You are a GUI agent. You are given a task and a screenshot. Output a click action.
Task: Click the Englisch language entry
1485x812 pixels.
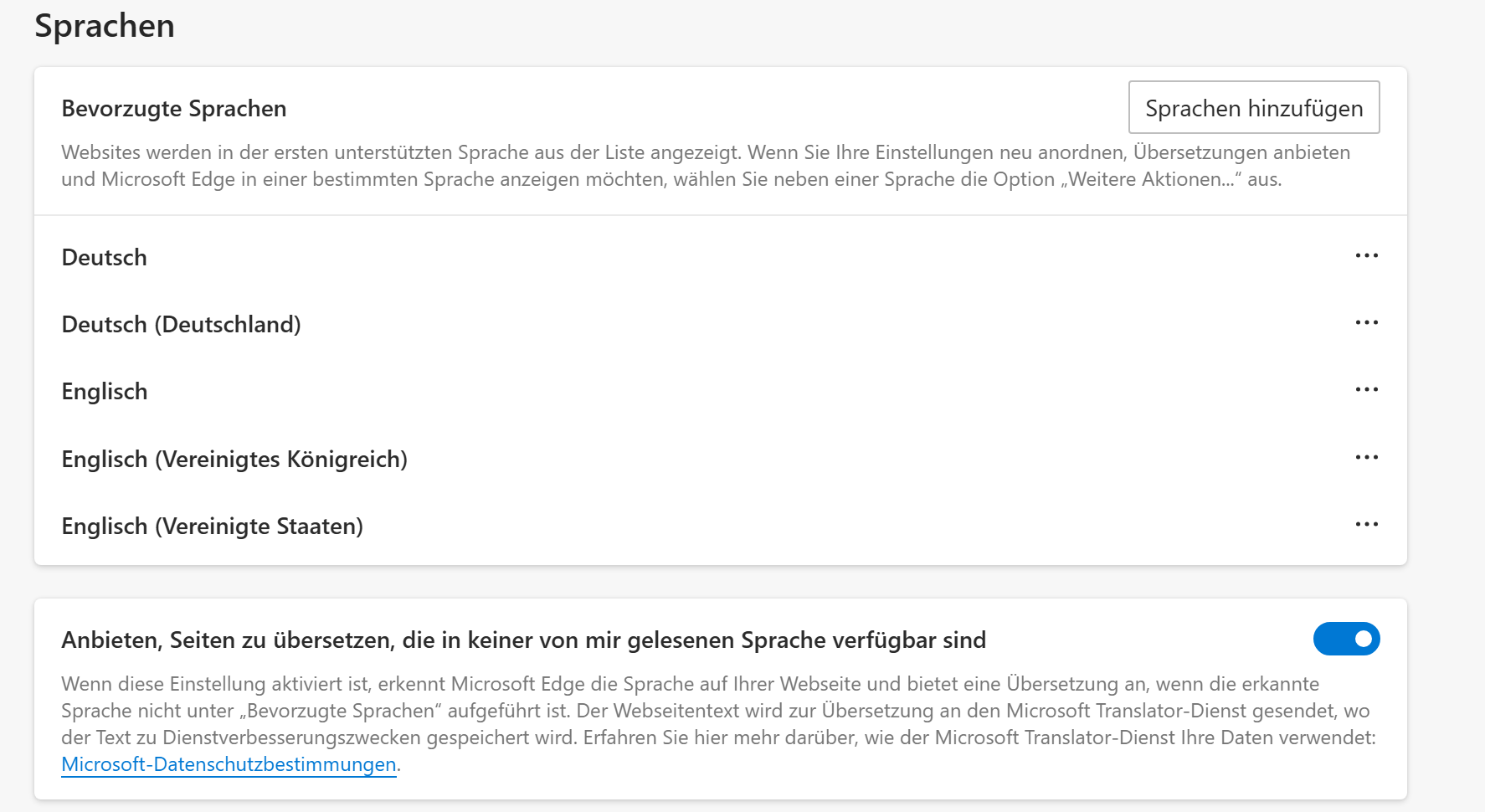[x=105, y=392]
